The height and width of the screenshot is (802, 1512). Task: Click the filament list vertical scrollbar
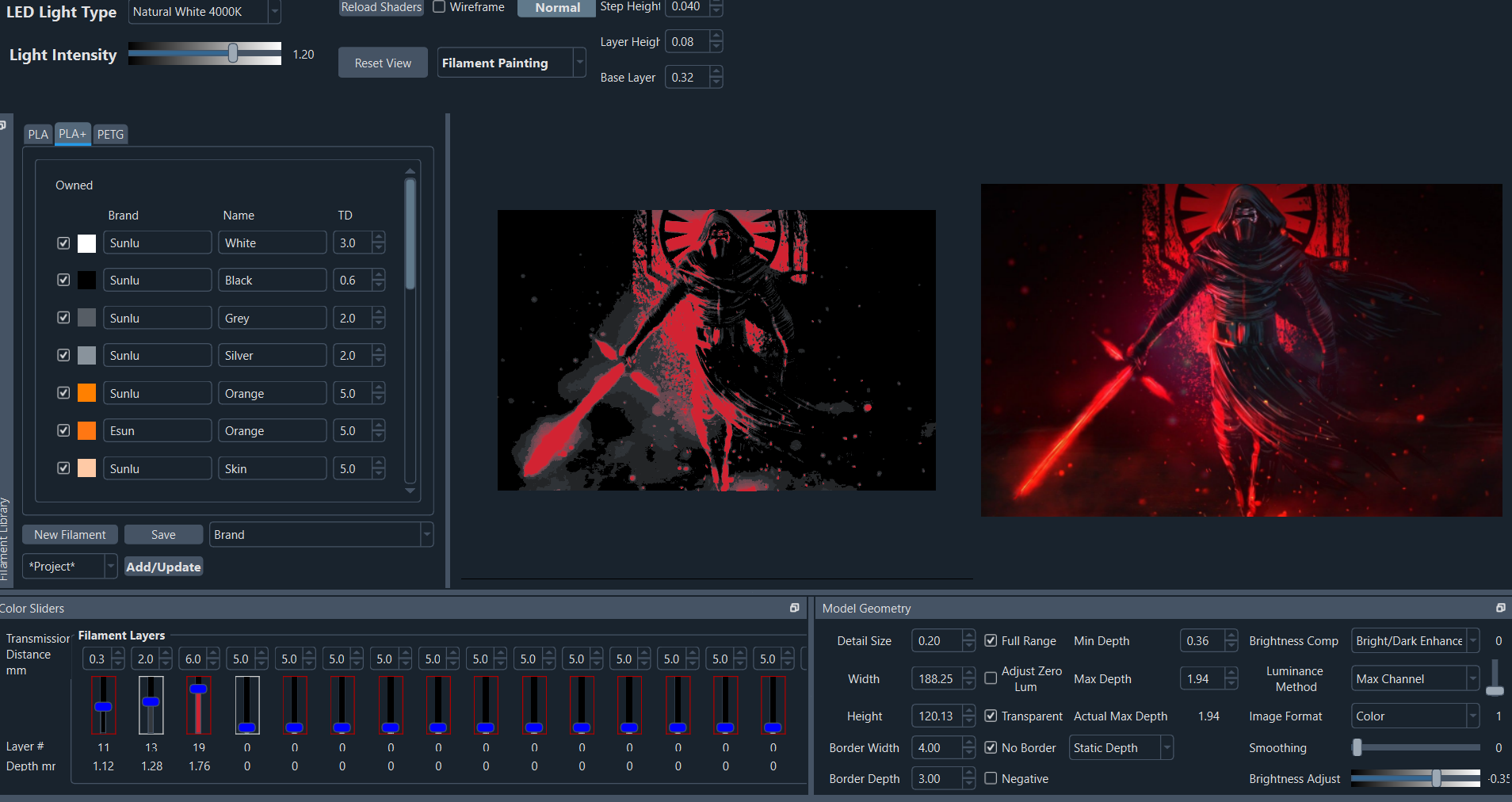(410, 234)
